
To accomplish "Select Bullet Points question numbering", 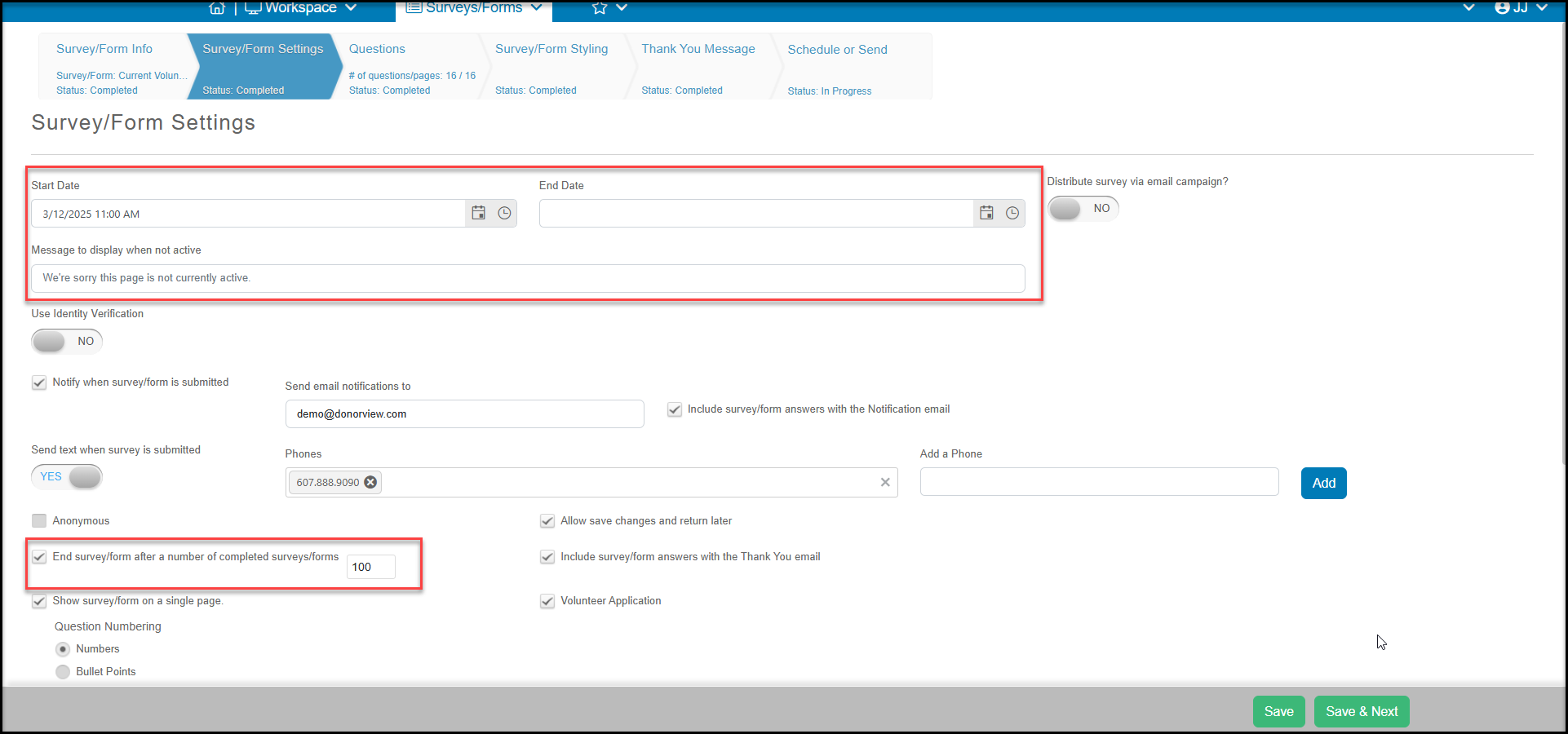I will (63, 672).
